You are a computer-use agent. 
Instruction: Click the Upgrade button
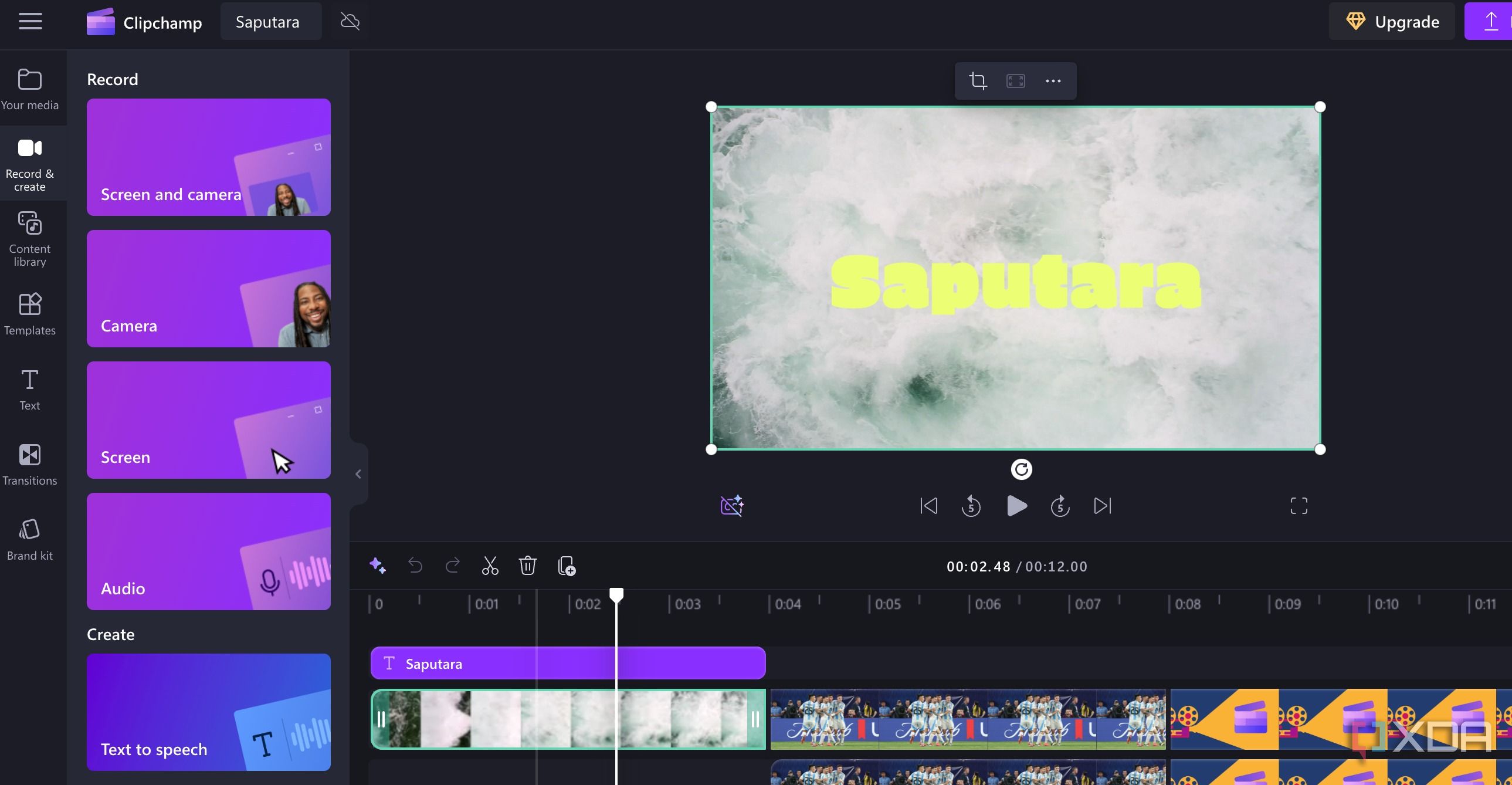1392,21
